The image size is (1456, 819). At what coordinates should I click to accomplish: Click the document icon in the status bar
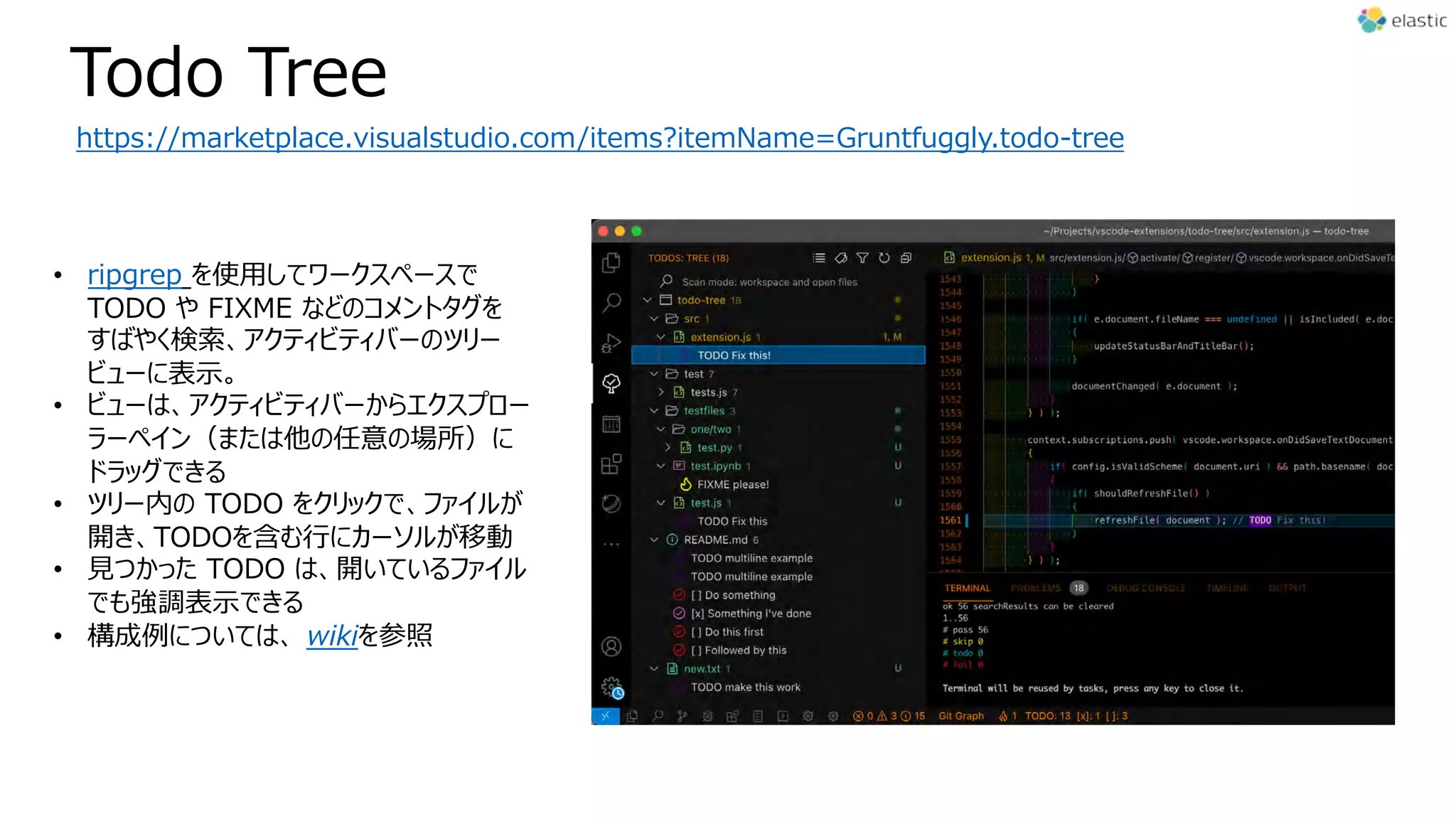point(758,716)
